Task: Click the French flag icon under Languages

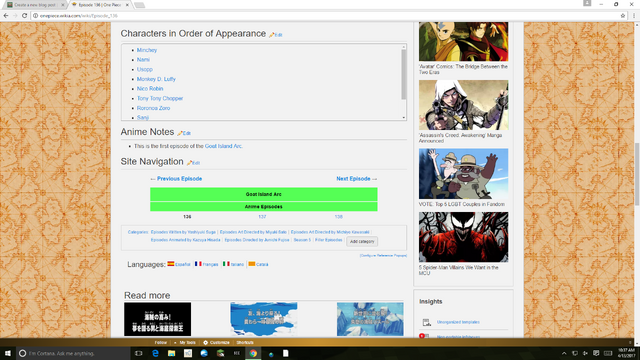Action: coord(198,264)
